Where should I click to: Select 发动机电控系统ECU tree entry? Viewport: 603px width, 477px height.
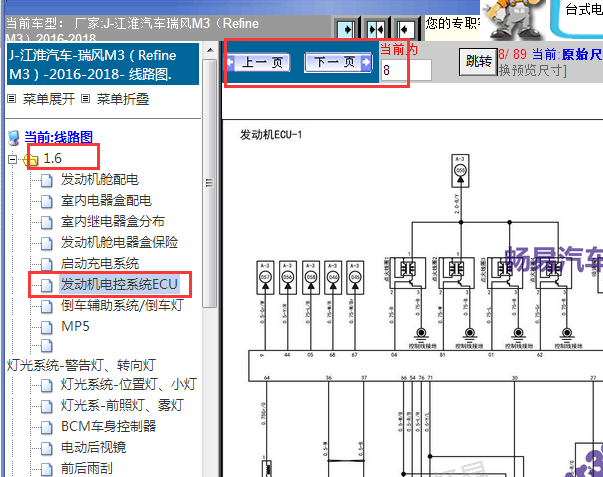[x=119, y=284]
